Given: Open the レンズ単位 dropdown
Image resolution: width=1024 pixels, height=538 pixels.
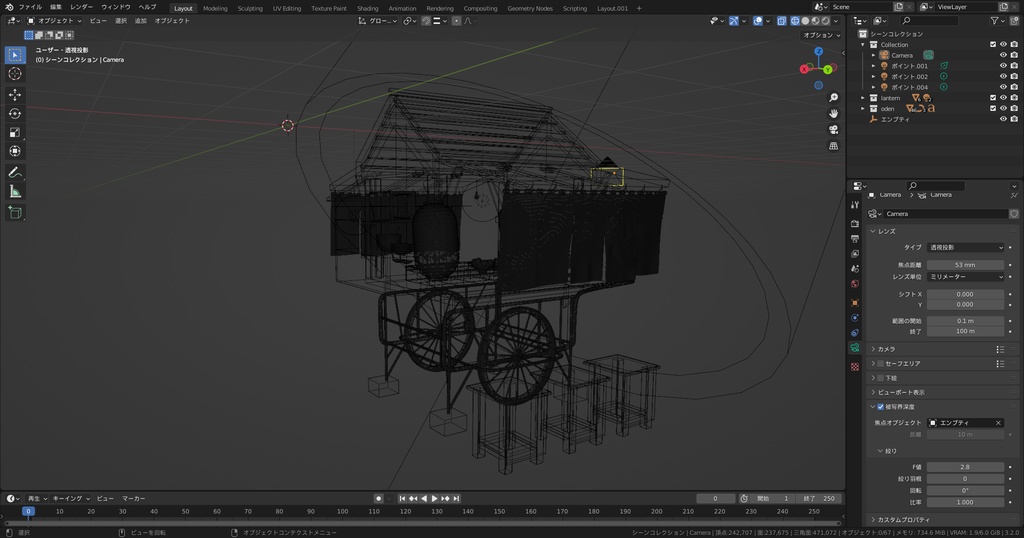Looking at the screenshot, I should click(x=965, y=276).
